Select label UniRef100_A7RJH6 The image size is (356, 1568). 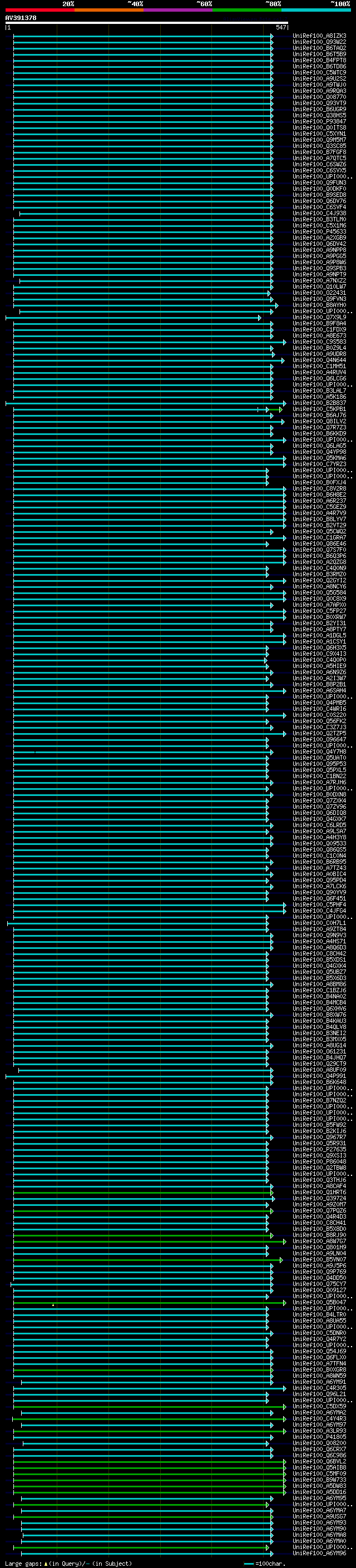(319, 782)
